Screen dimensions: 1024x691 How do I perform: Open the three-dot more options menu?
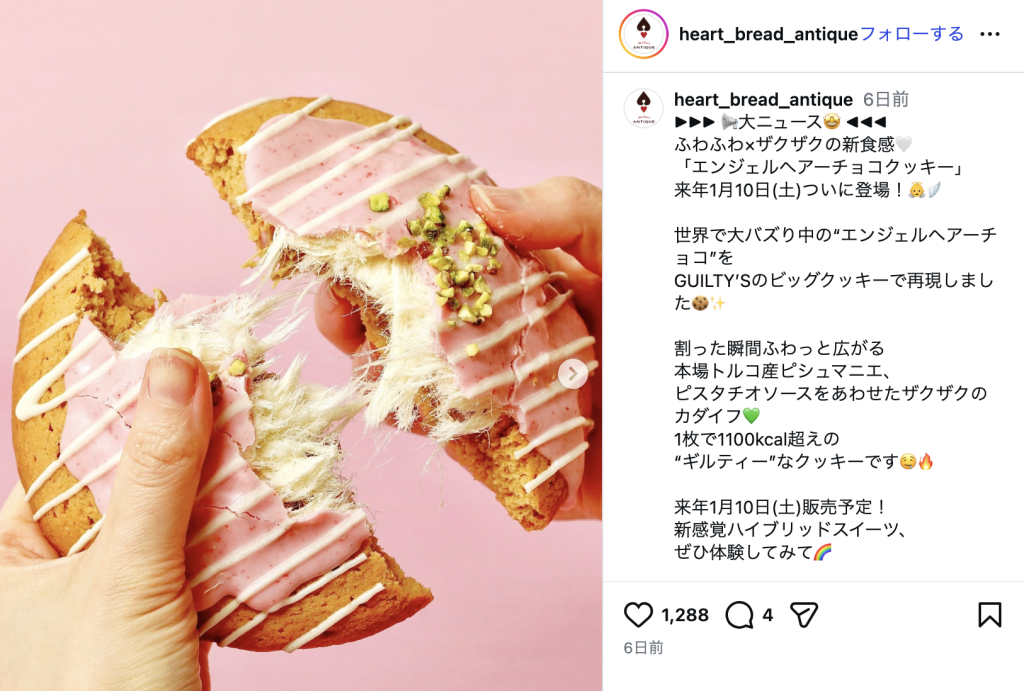(x=990, y=34)
